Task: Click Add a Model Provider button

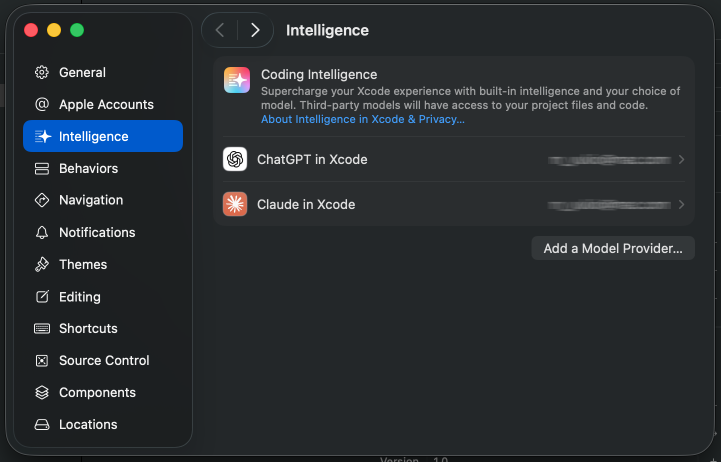Action: [613, 248]
